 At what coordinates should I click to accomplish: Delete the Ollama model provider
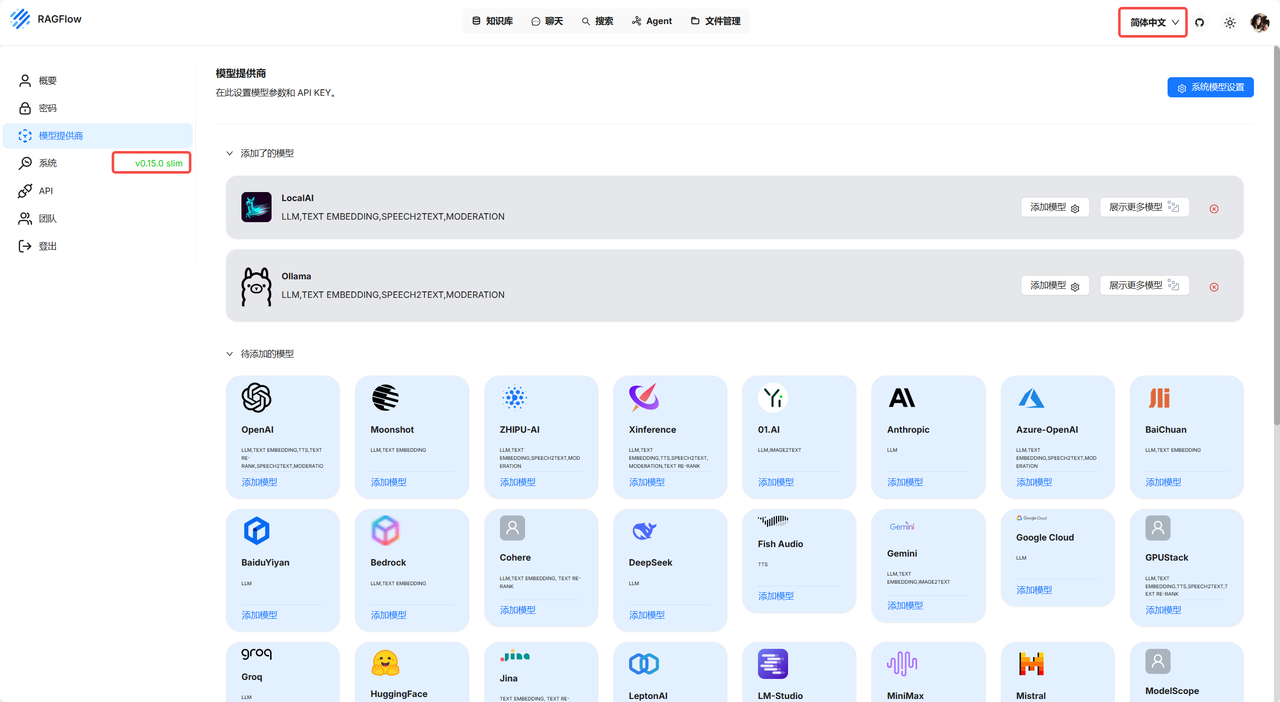[x=1214, y=287]
